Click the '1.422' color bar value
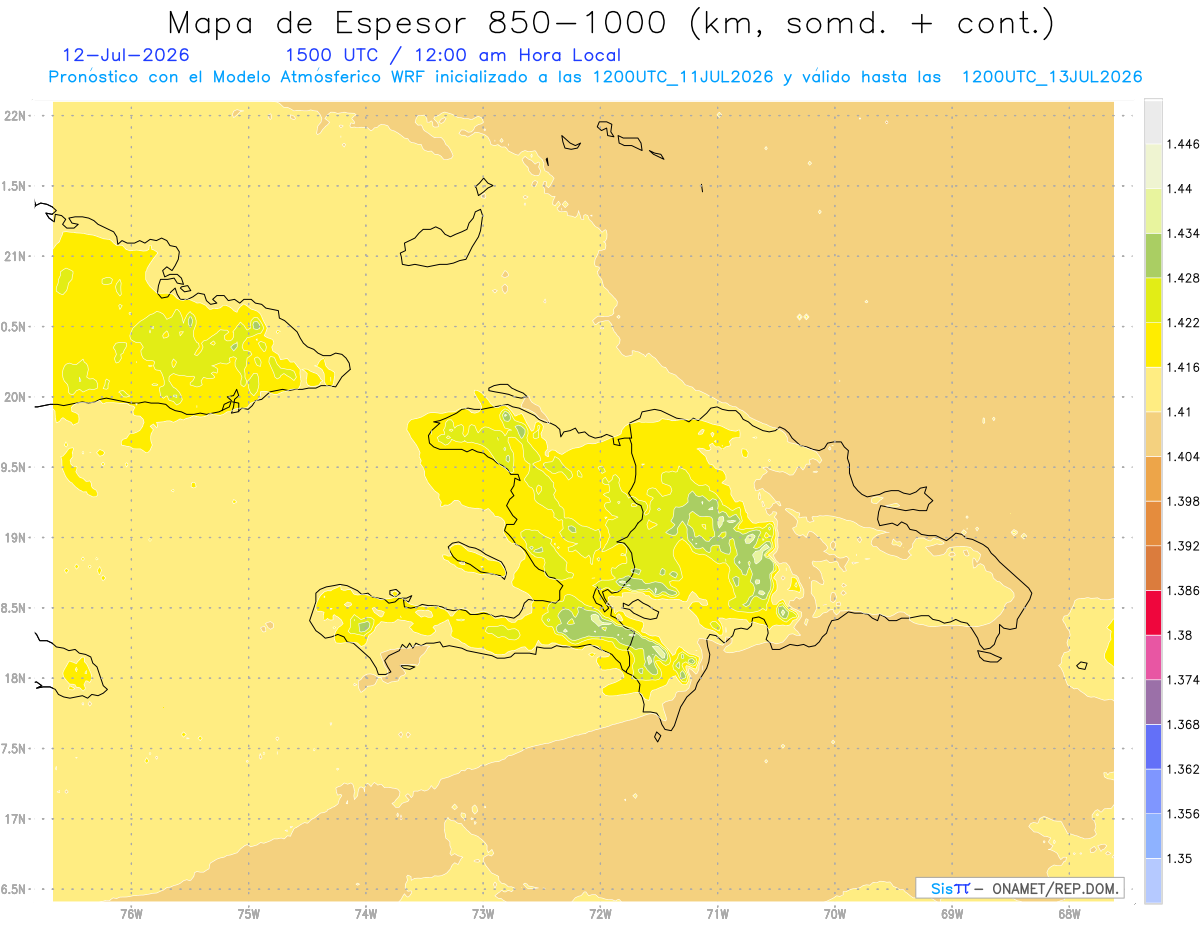This screenshot has width=1200, height=927. 1183,323
